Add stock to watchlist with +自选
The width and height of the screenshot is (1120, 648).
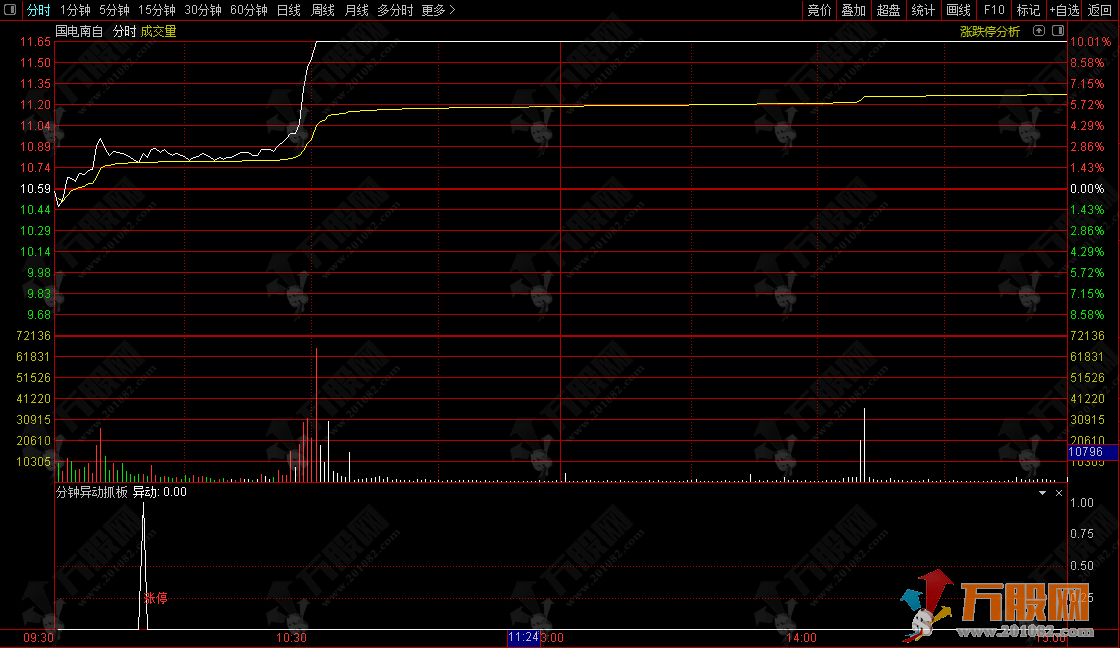1064,10
